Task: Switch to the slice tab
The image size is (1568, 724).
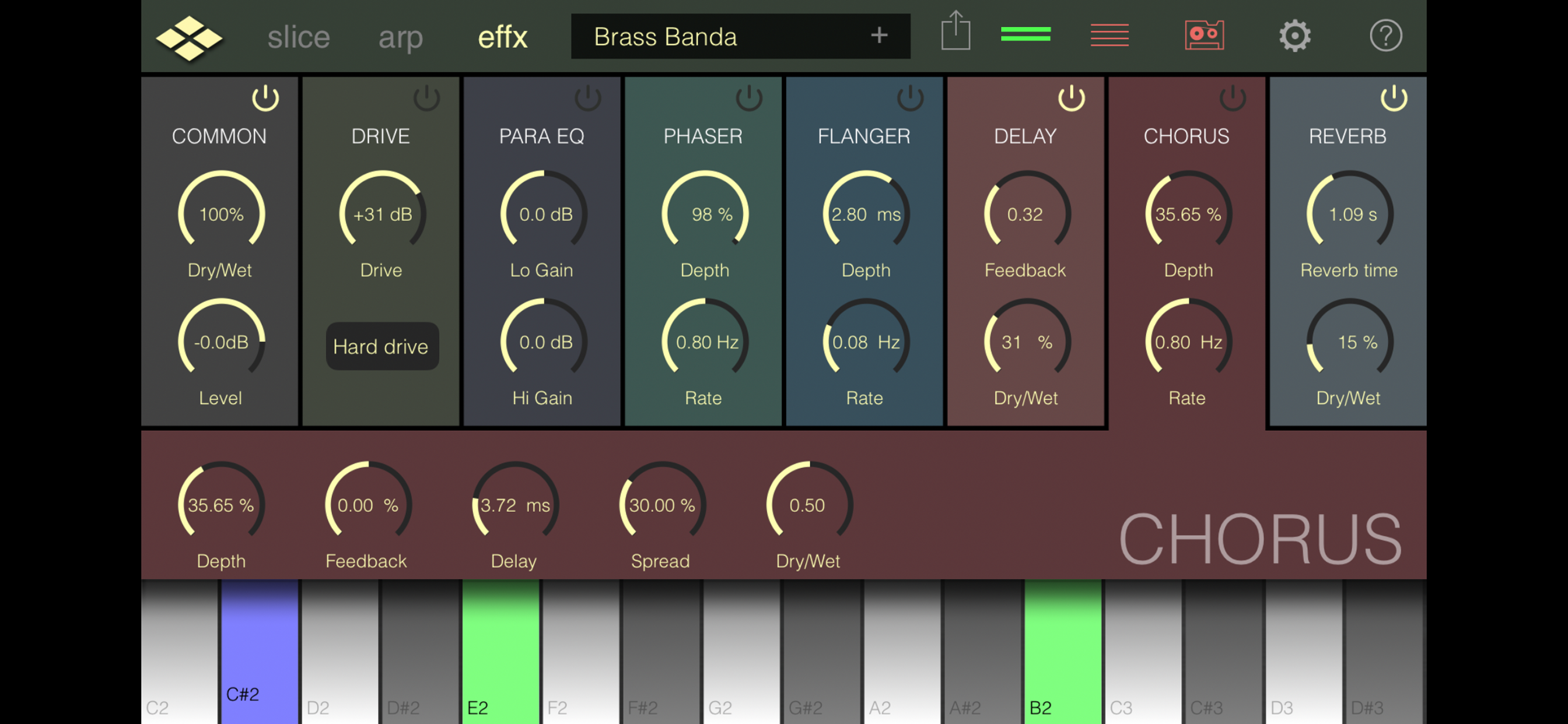Action: [x=298, y=37]
